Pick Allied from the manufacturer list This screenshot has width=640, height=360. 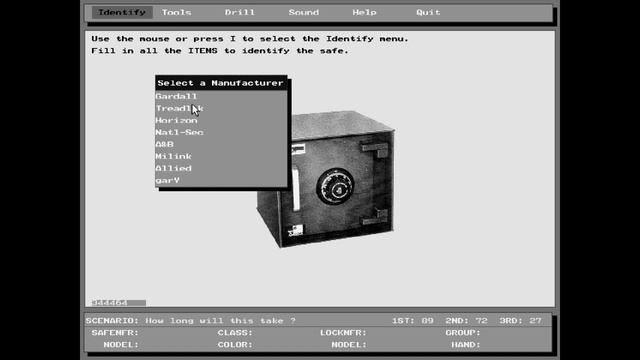coord(221,168)
